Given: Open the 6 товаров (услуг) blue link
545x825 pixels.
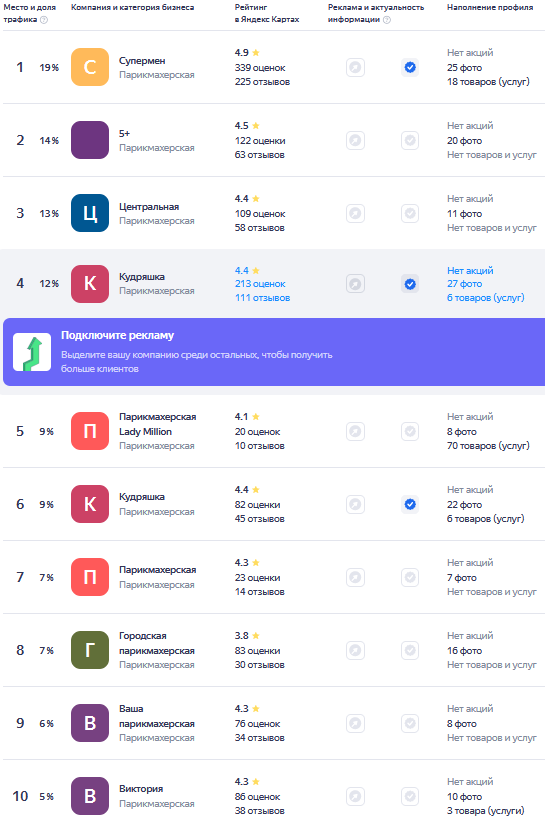Looking at the screenshot, I should [486, 298].
